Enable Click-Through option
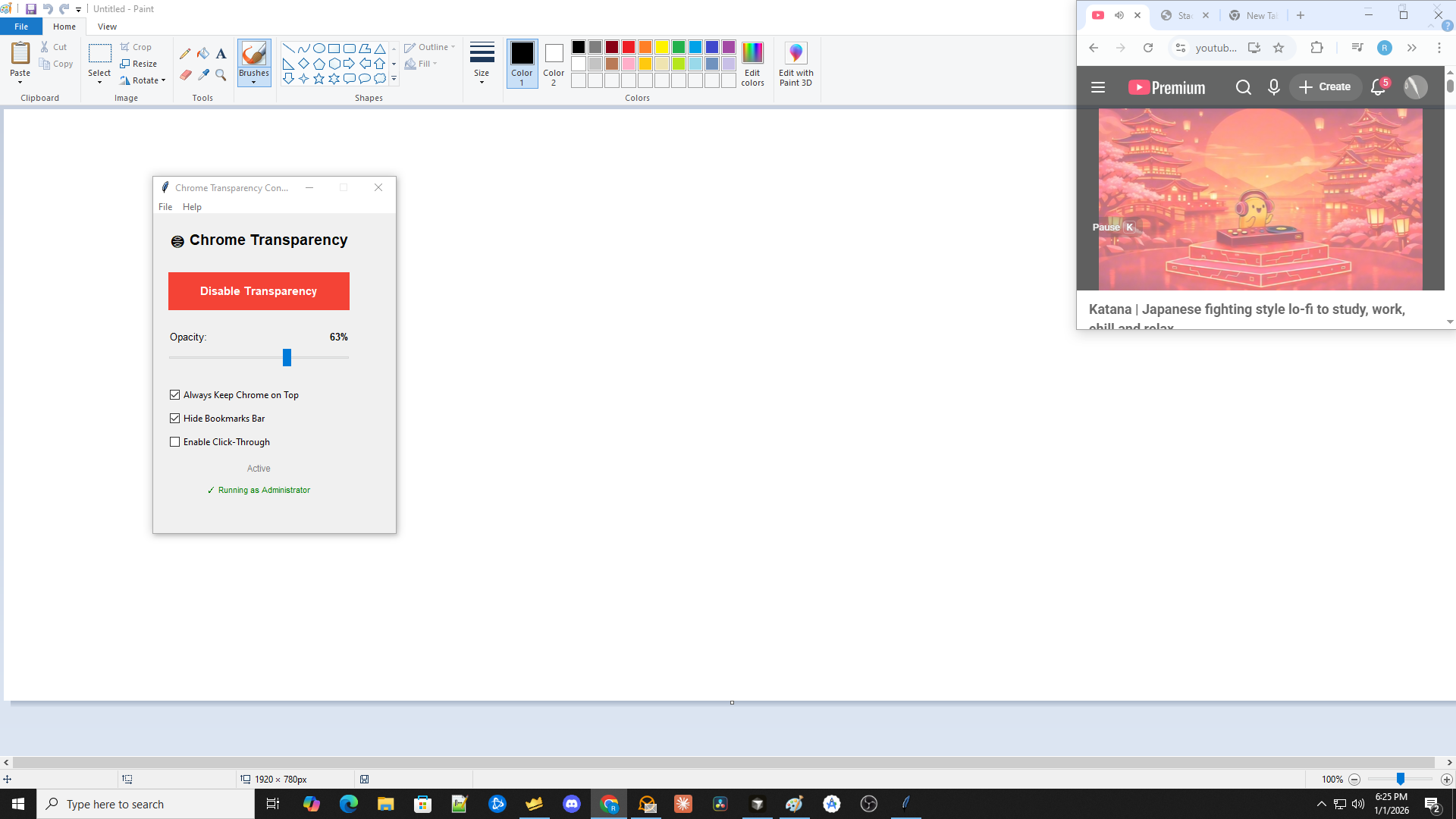The image size is (1456, 819). pos(174,441)
